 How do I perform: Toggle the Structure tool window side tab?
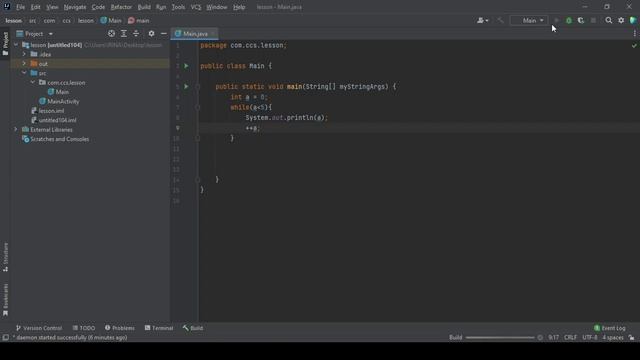(5, 257)
